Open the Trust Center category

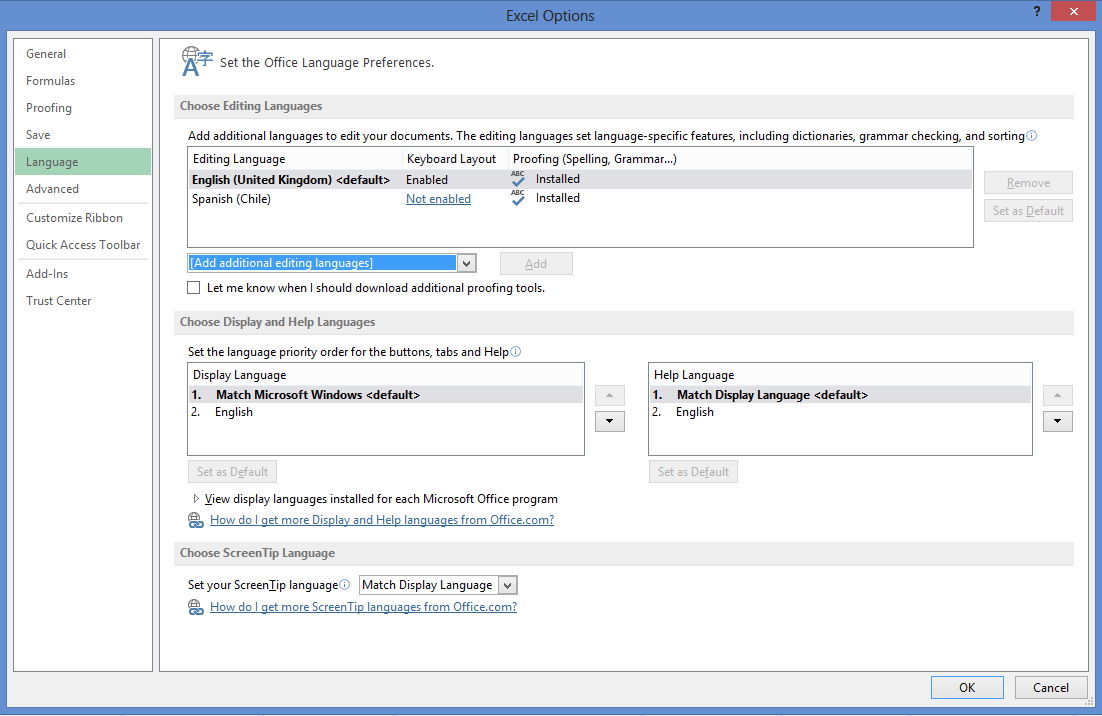(x=83, y=301)
